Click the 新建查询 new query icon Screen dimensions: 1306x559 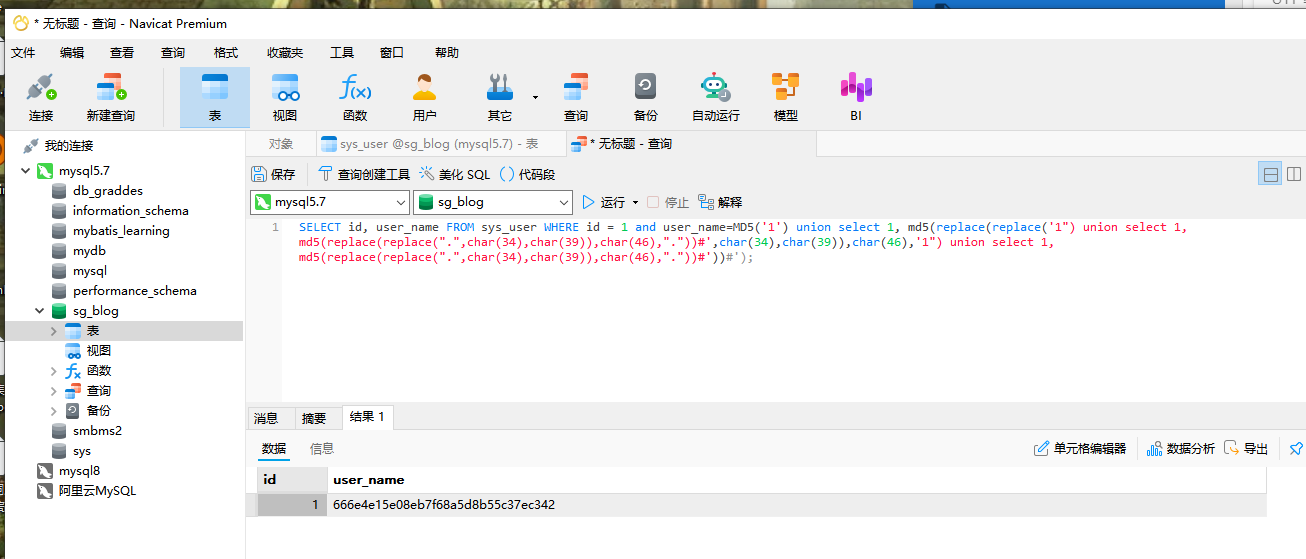click(x=110, y=97)
